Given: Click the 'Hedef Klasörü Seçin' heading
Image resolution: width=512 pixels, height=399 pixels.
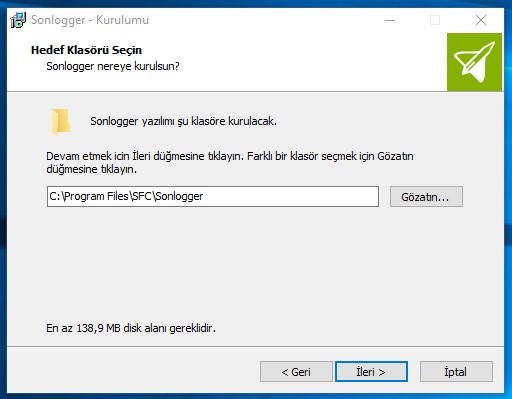Looking at the screenshot, I should (x=86, y=50).
